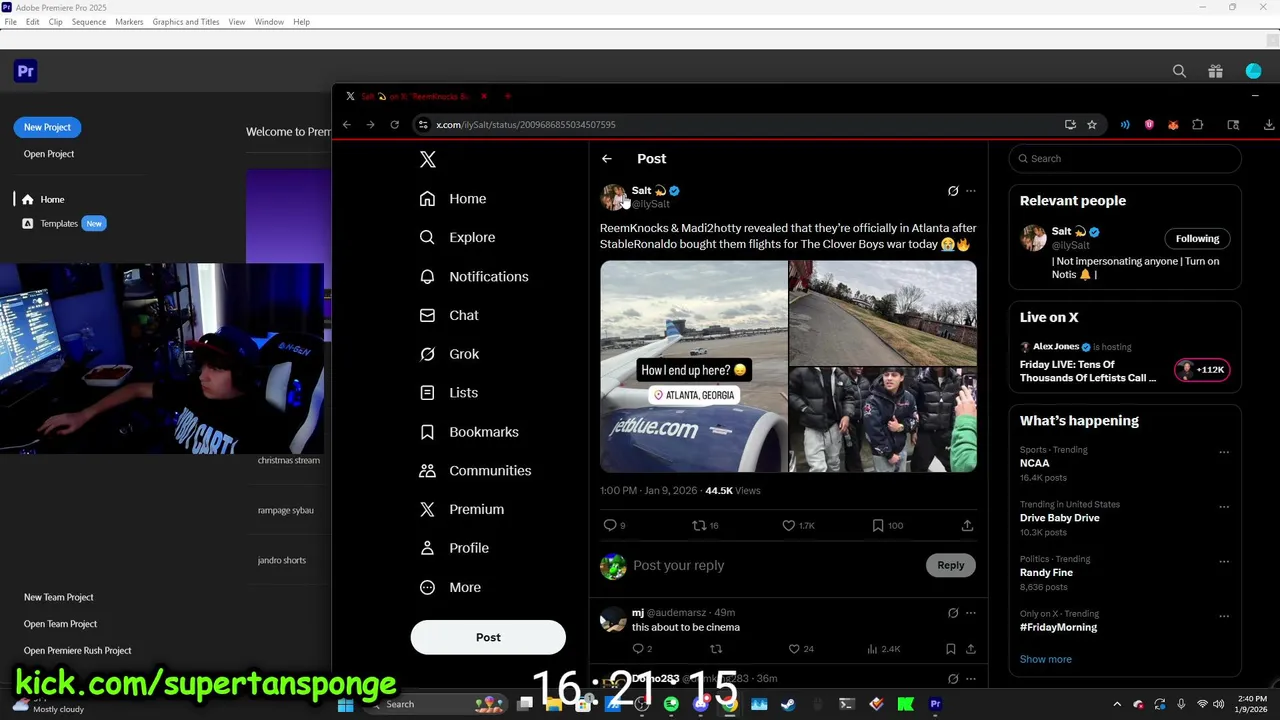This screenshot has height=720, width=1280.
Task: Open Home in the X sidebar
Action: [453, 199]
